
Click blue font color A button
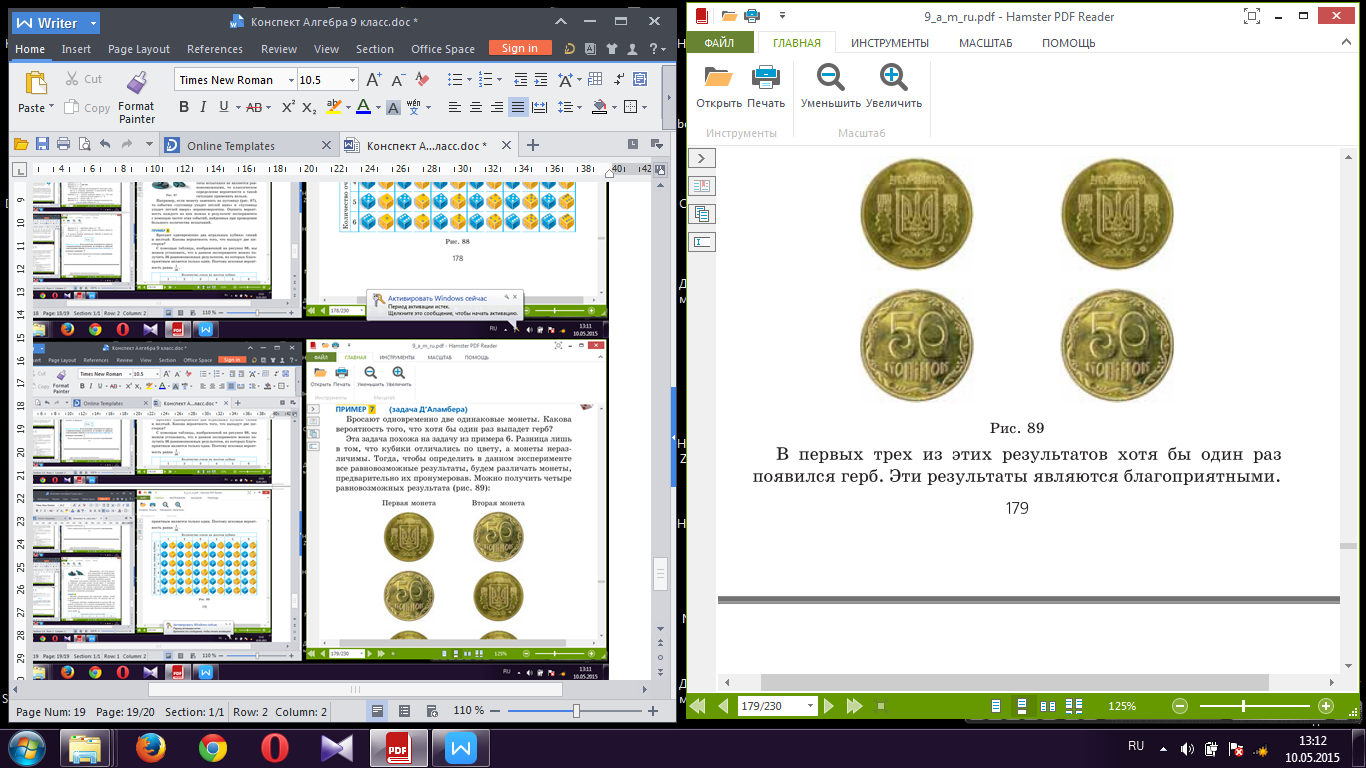coord(363,108)
